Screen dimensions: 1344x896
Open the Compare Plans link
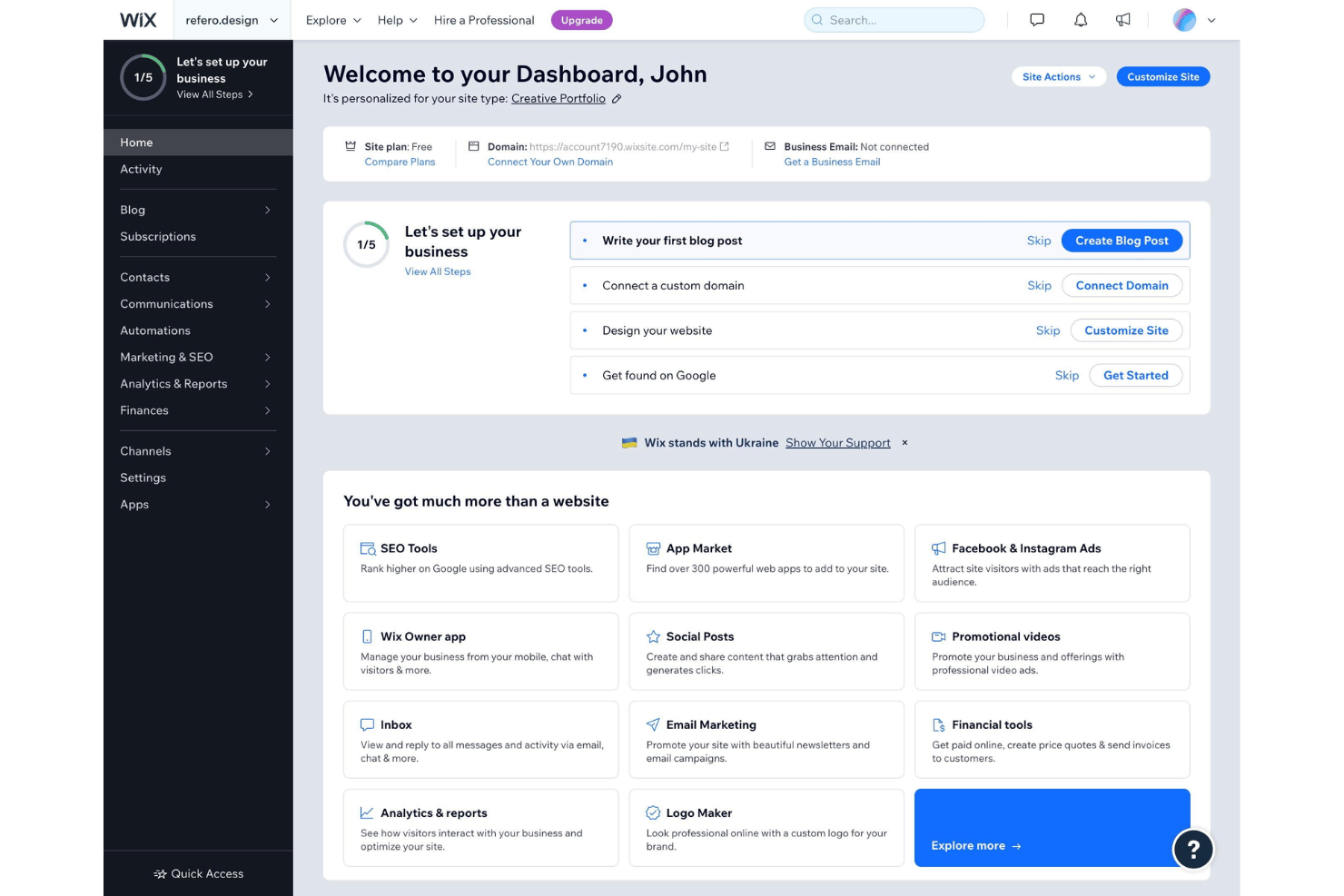pos(400,162)
